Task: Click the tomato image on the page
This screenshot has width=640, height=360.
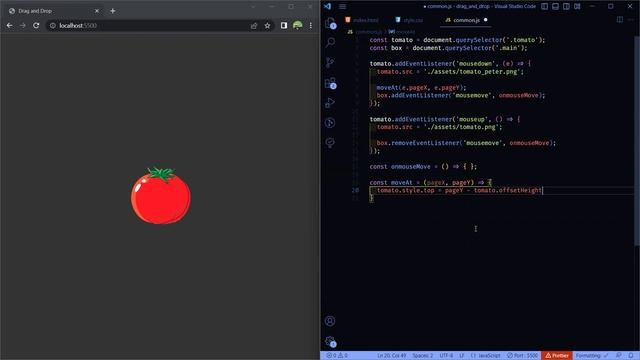Action: click(x=161, y=196)
